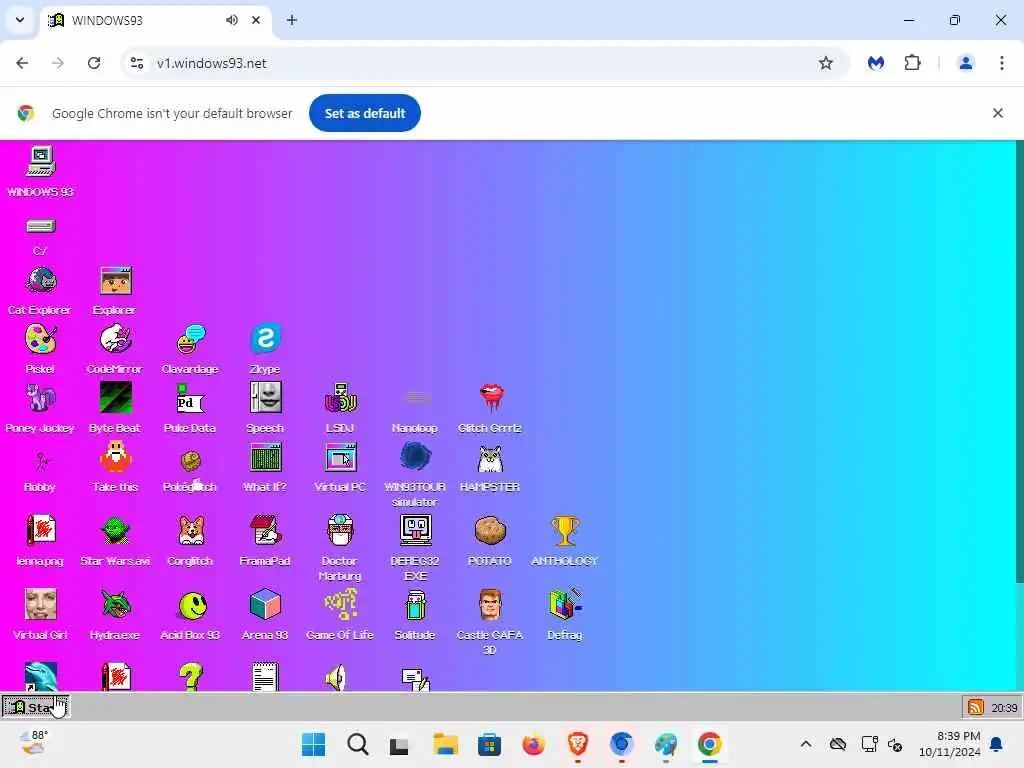Launch Solitude icon
Screen dimensions: 1024x768
(x=415, y=604)
